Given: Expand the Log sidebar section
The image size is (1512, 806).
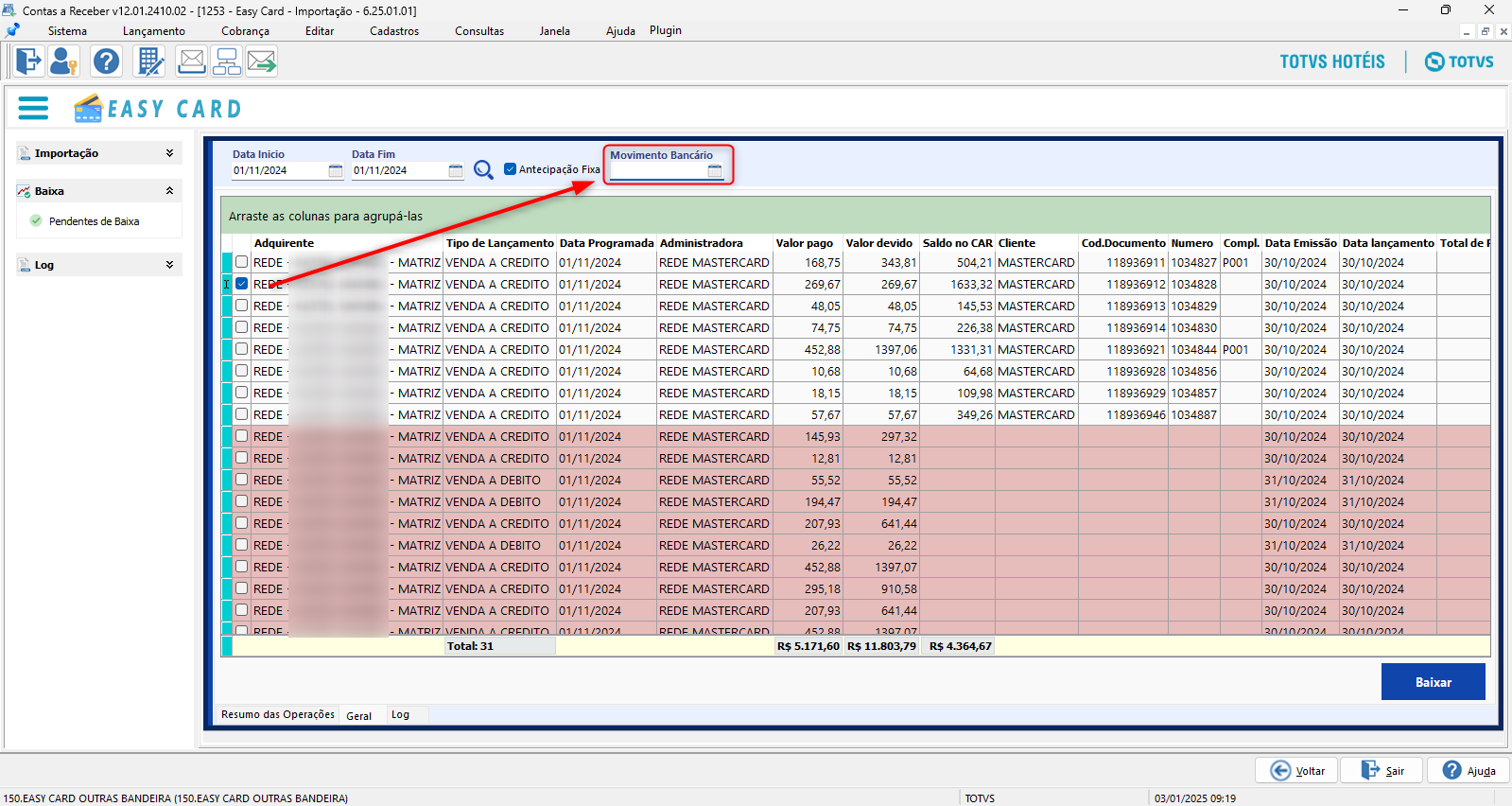Looking at the screenshot, I should [x=169, y=265].
